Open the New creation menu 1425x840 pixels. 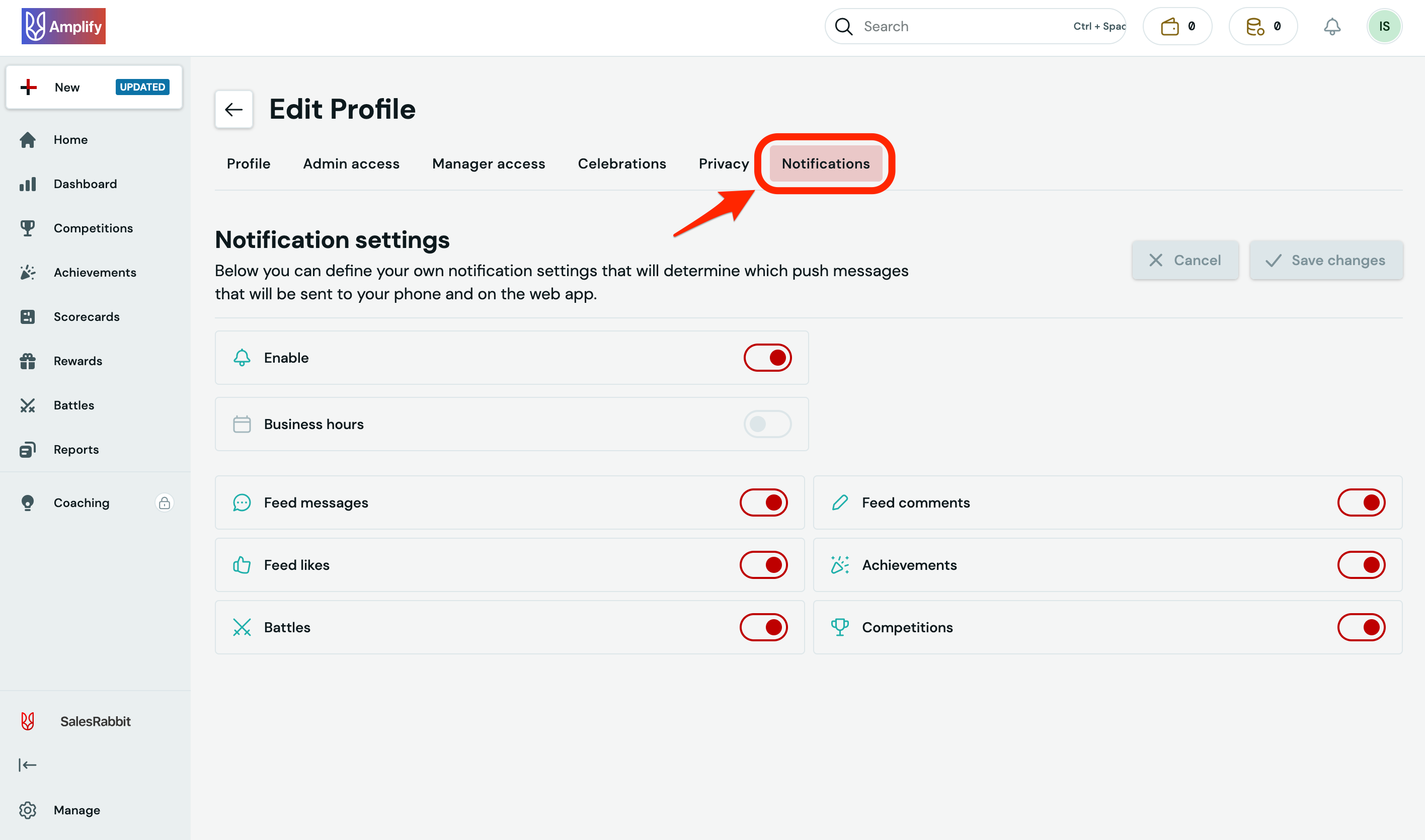coord(94,87)
